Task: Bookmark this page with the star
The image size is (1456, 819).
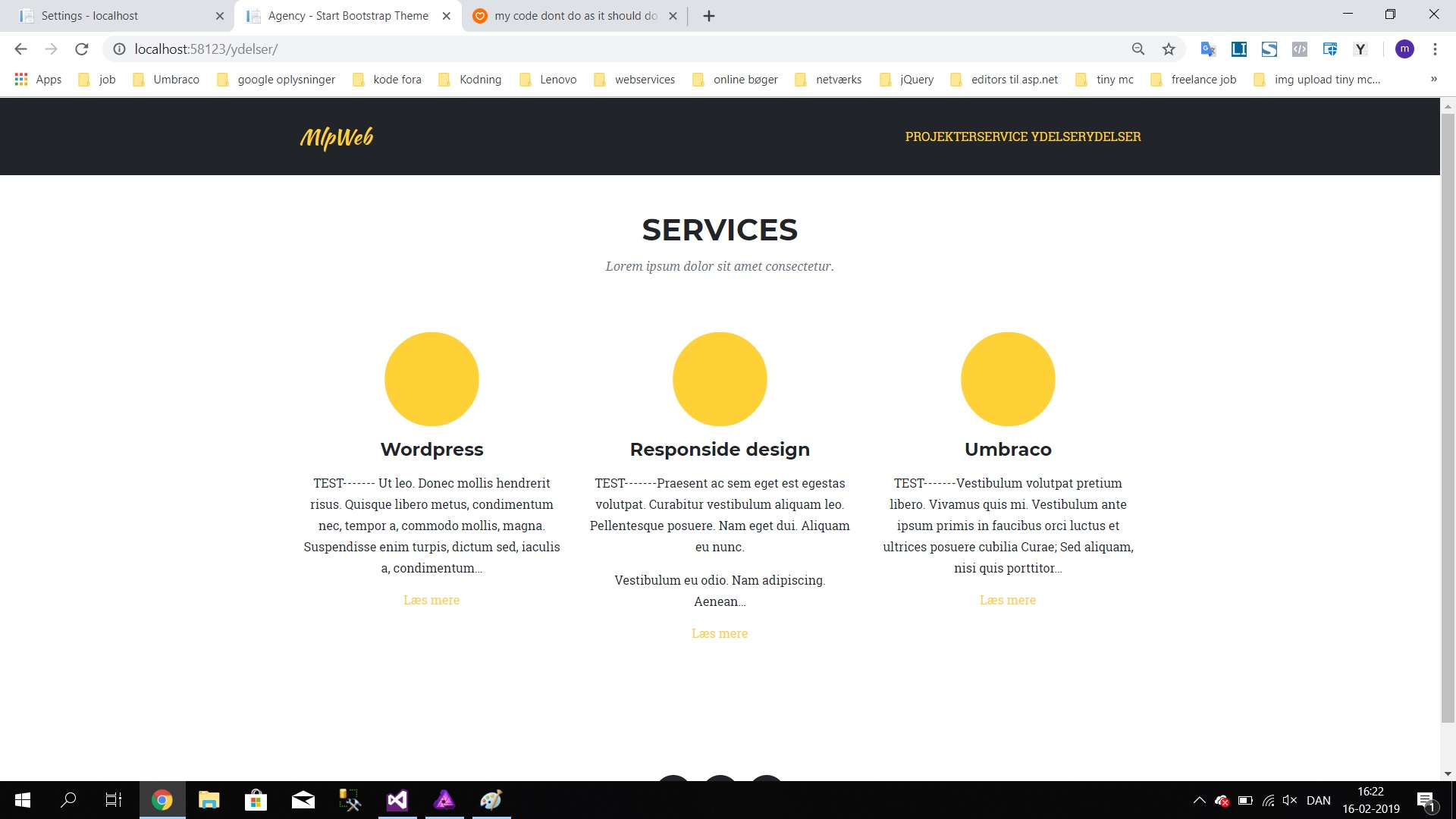Action: (1169, 49)
